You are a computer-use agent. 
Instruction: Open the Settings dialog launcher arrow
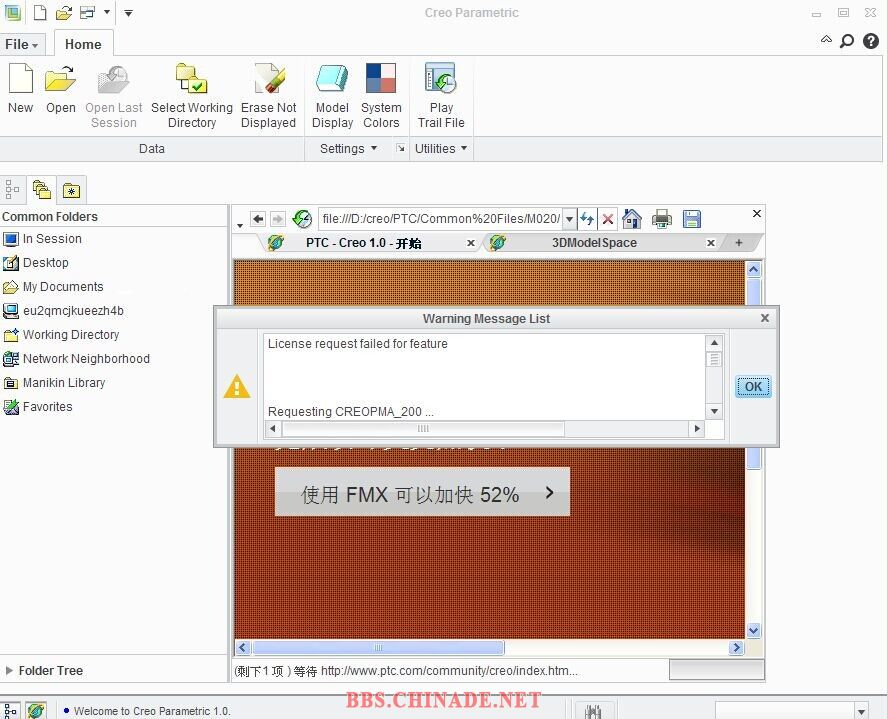pyautogui.click(x=401, y=148)
